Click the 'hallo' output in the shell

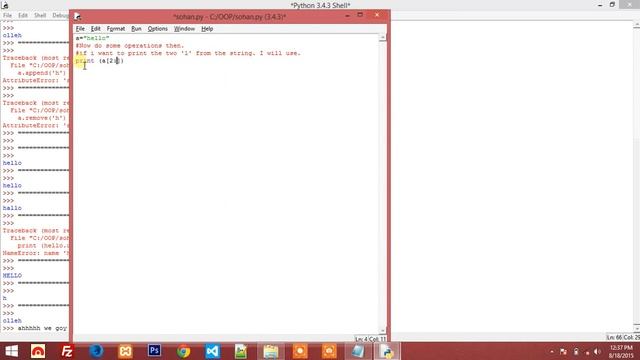point(12,208)
